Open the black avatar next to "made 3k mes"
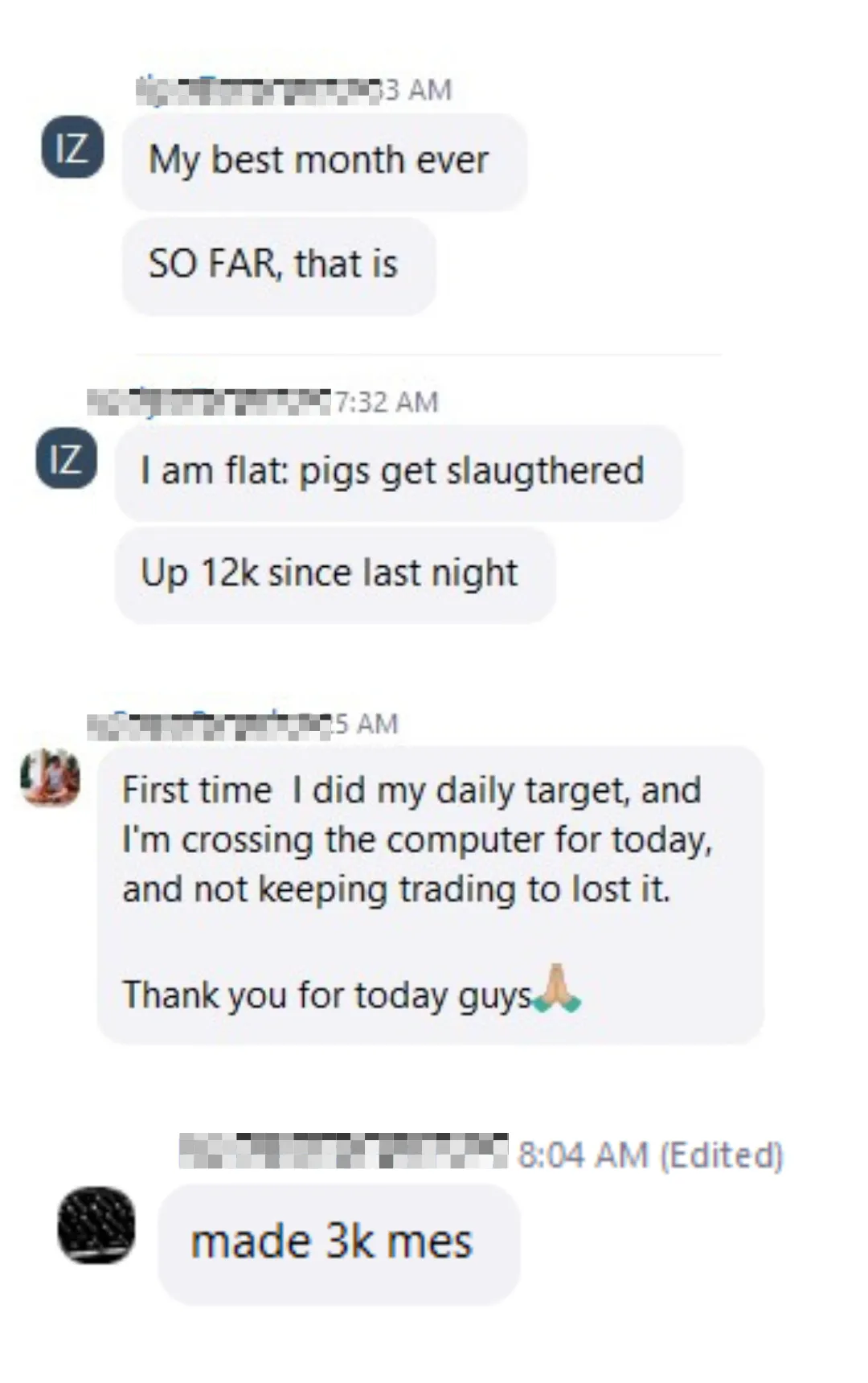This screenshot has width=868, height=1383. [x=96, y=1225]
